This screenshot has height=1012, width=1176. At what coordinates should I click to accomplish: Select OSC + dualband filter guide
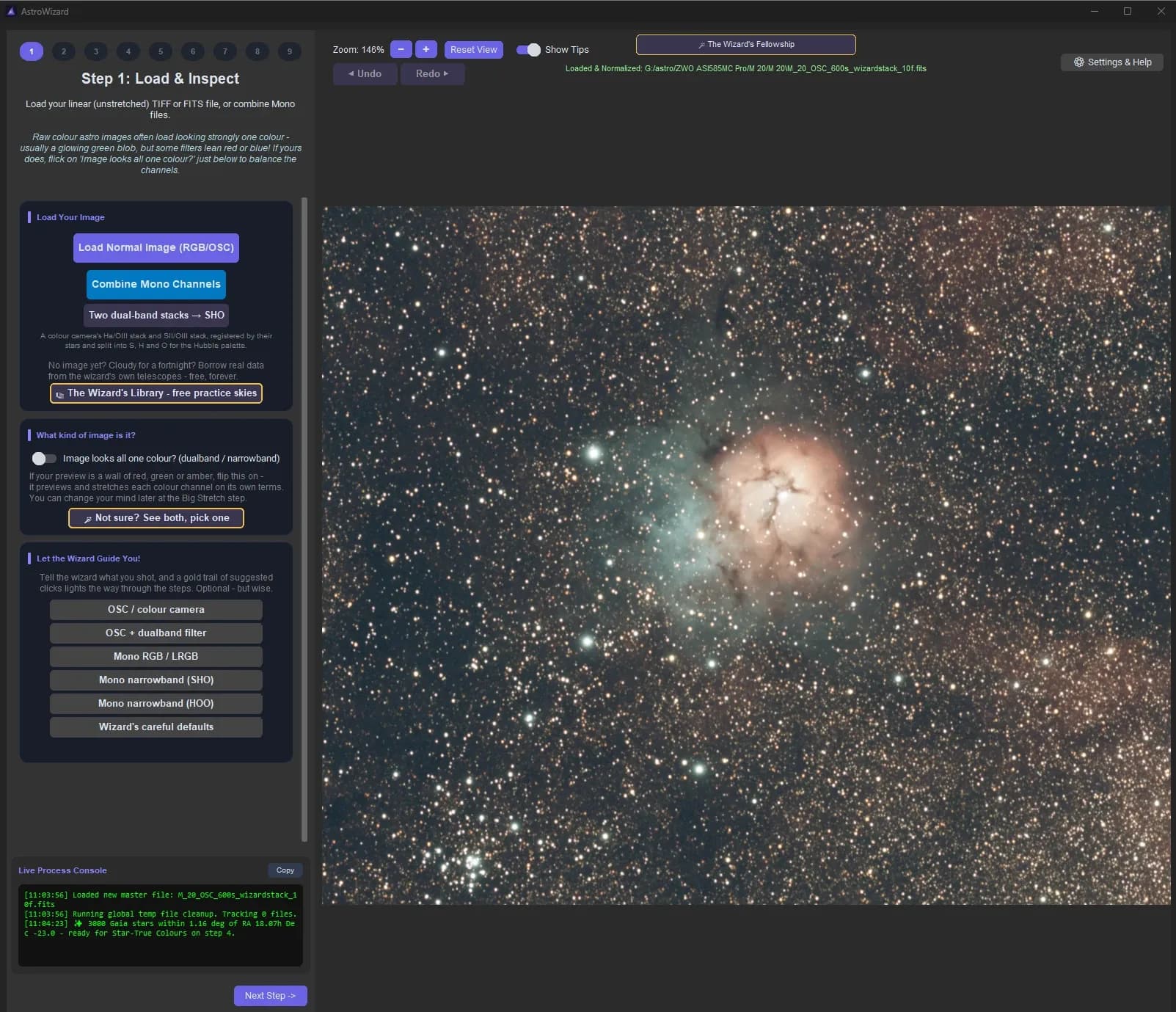156,633
